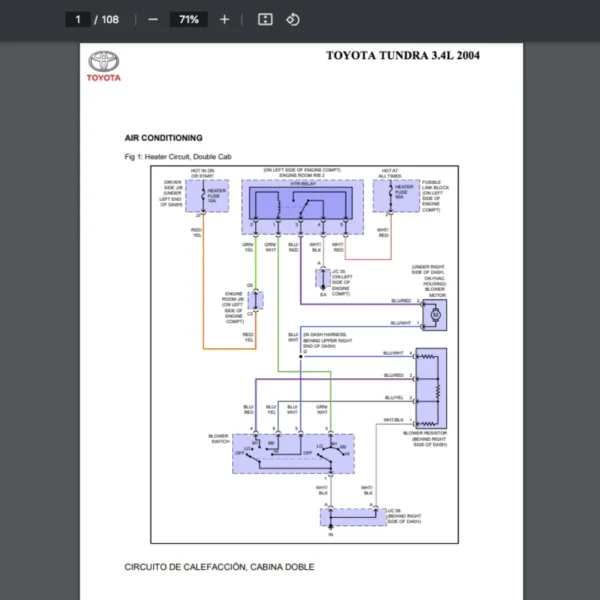Screen dimensions: 600x600
Task: Click the HTR relay block in diagram
Action: (300, 206)
